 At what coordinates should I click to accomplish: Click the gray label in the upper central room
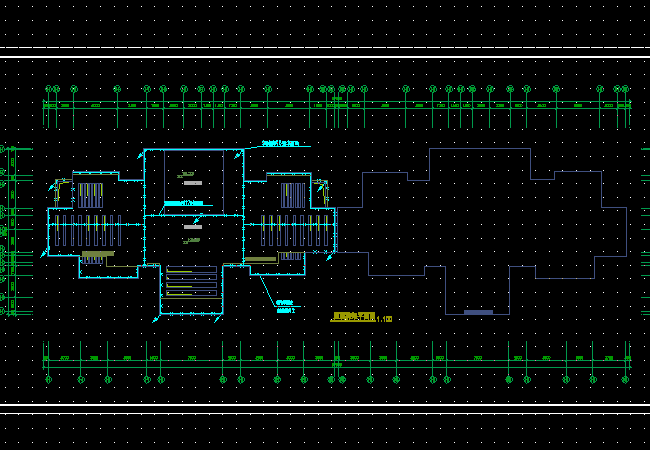click(x=192, y=184)
